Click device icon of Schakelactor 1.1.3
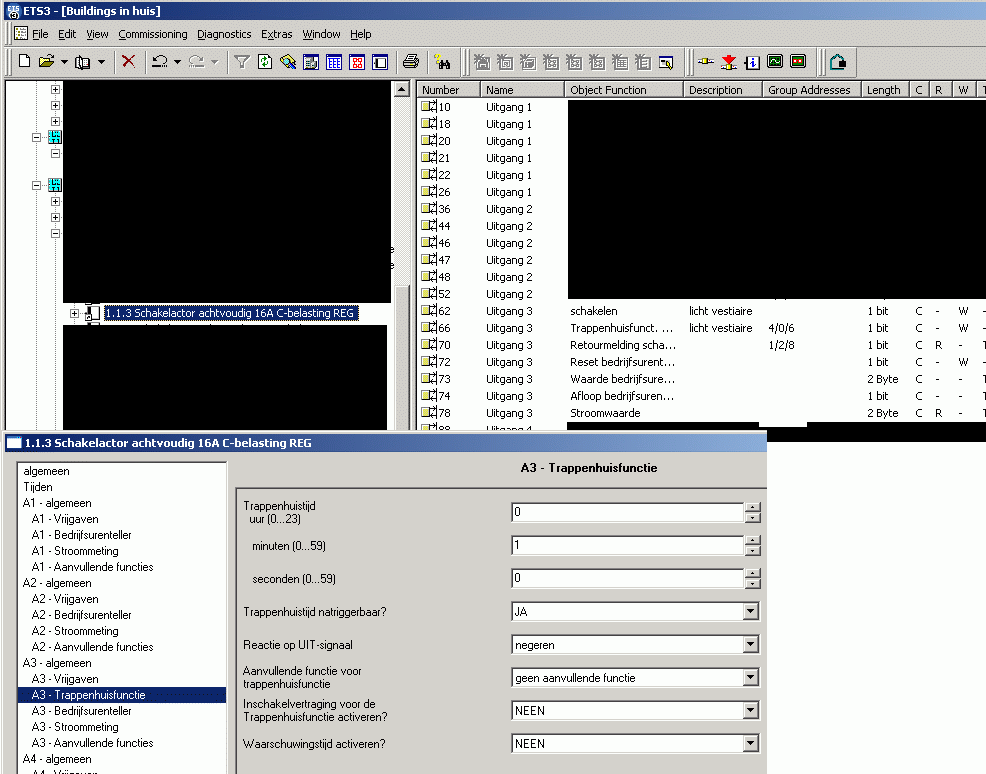The image size is (986, 774). 92,313
